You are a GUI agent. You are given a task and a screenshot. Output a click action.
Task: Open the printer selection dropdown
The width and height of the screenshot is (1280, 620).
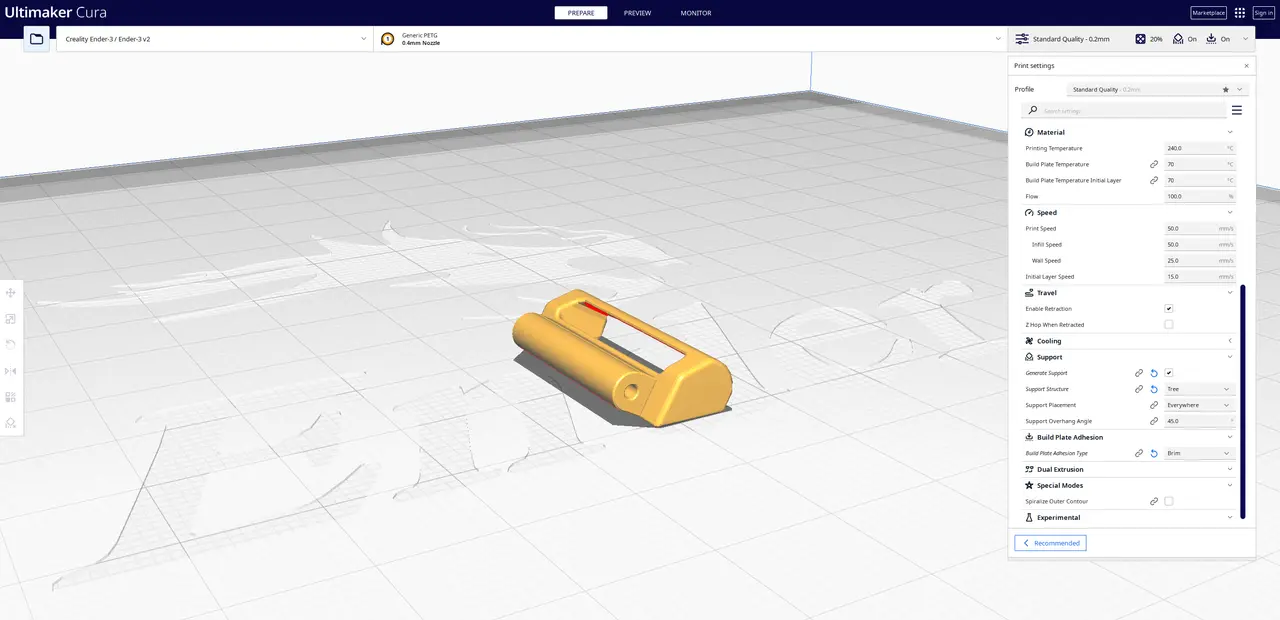(x=215, y=39)
